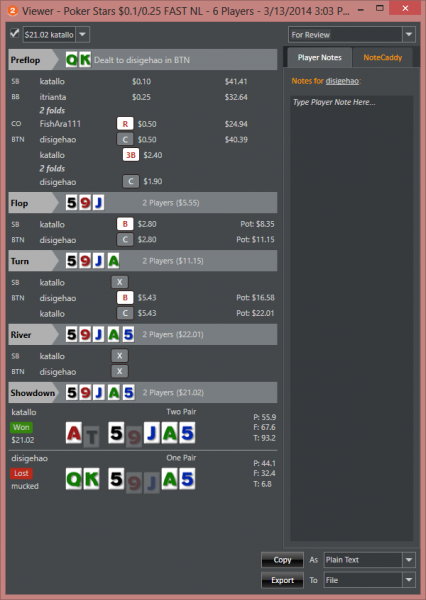The width and height of the screenshot is (426, 600).
Task: Click katallo's flop bet B badge
Action: tap(125, 224)
